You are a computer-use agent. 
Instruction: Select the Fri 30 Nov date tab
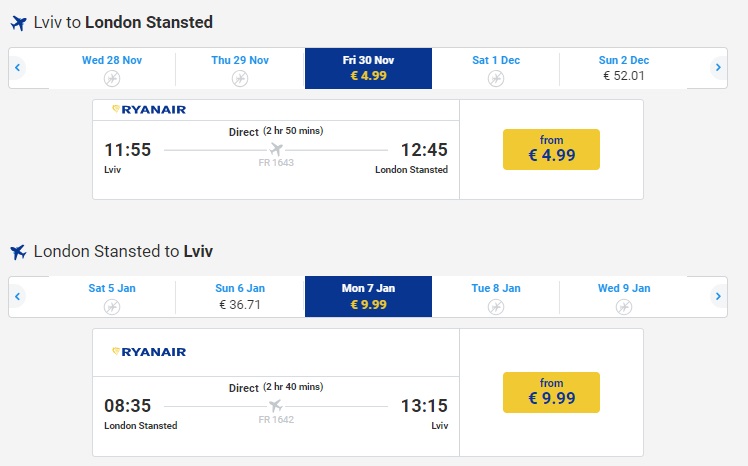[368, 68]
